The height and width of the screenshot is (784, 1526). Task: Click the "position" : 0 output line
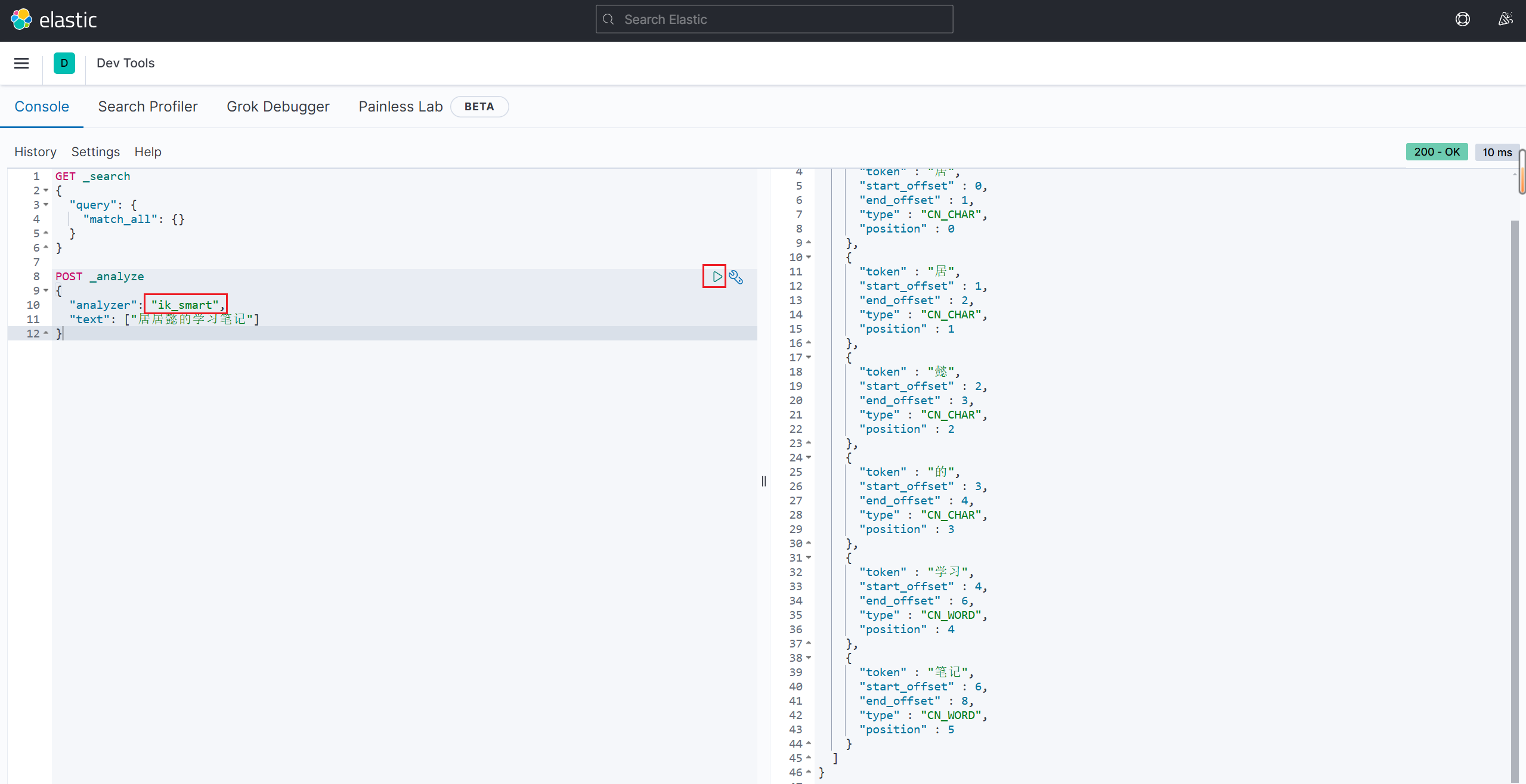[907, 229]
